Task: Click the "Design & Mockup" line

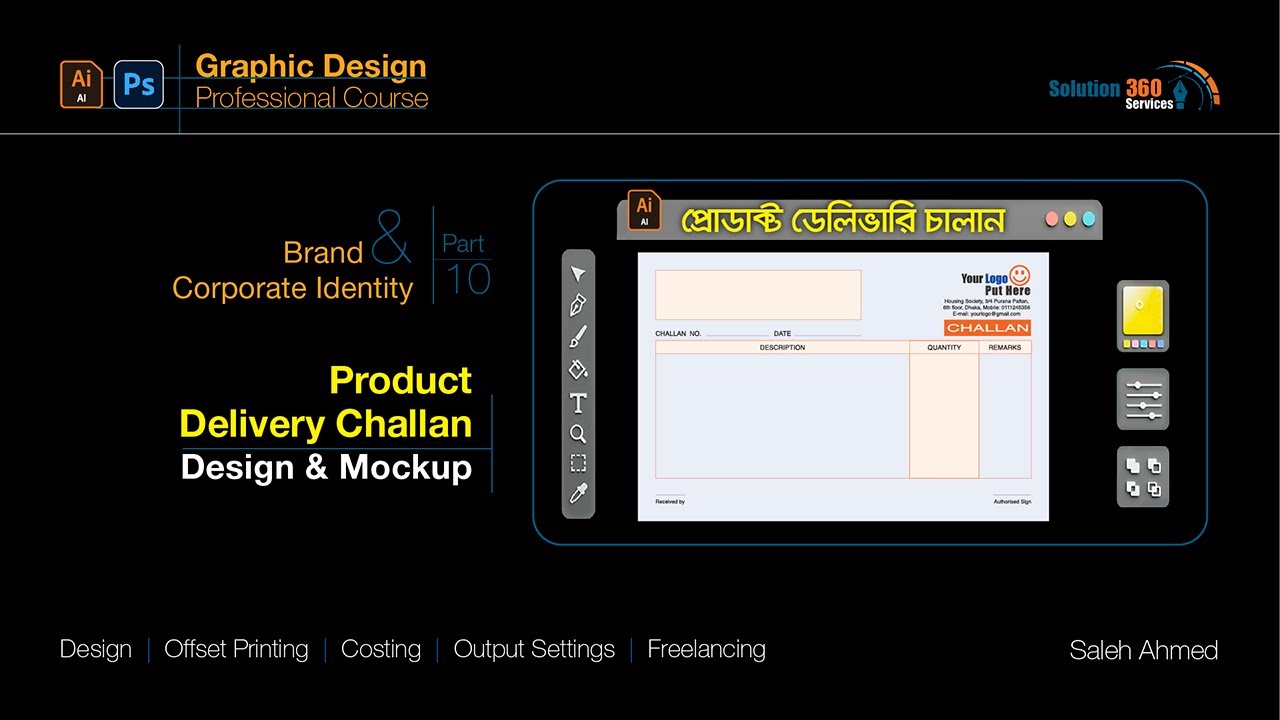Action: [x=326, y=468]
